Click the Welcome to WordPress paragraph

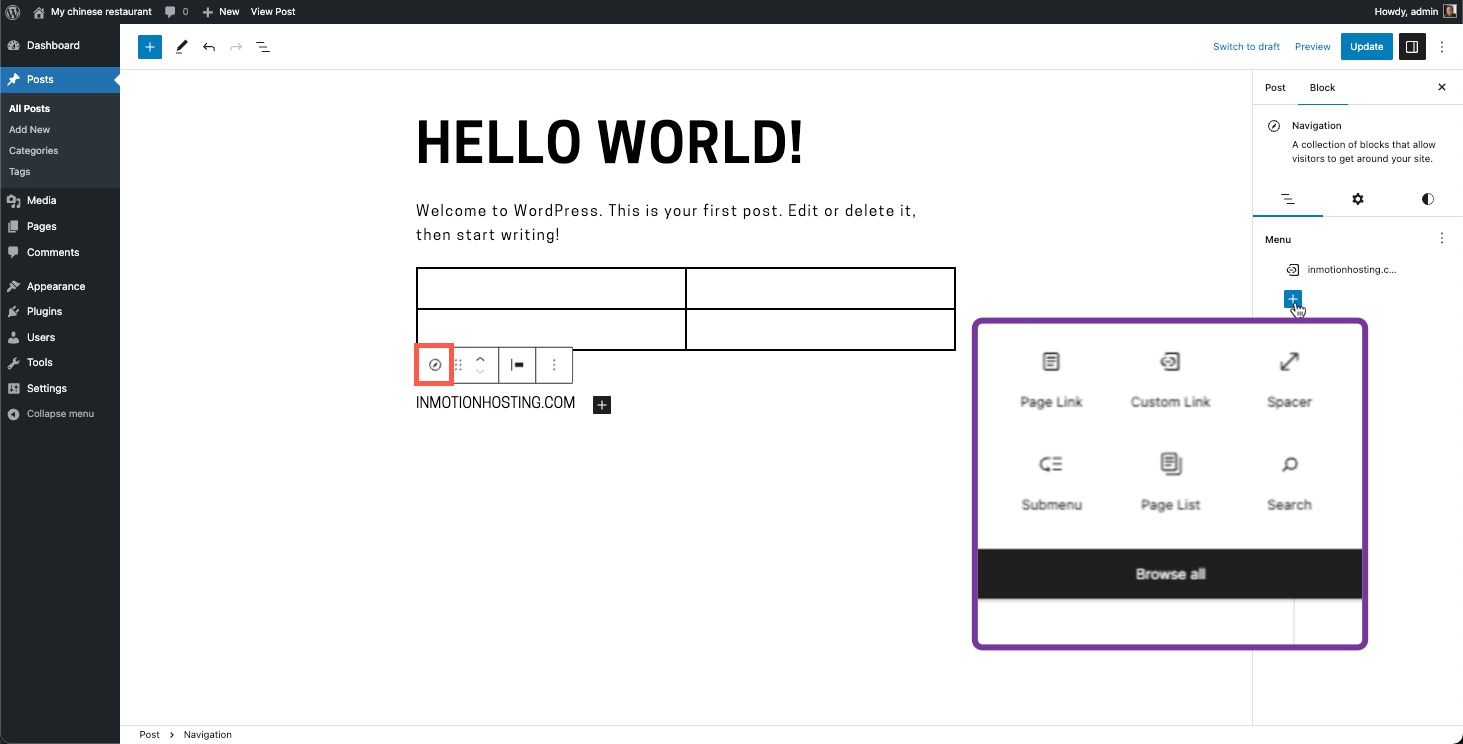pyautogui.click(x=666, y=223)
